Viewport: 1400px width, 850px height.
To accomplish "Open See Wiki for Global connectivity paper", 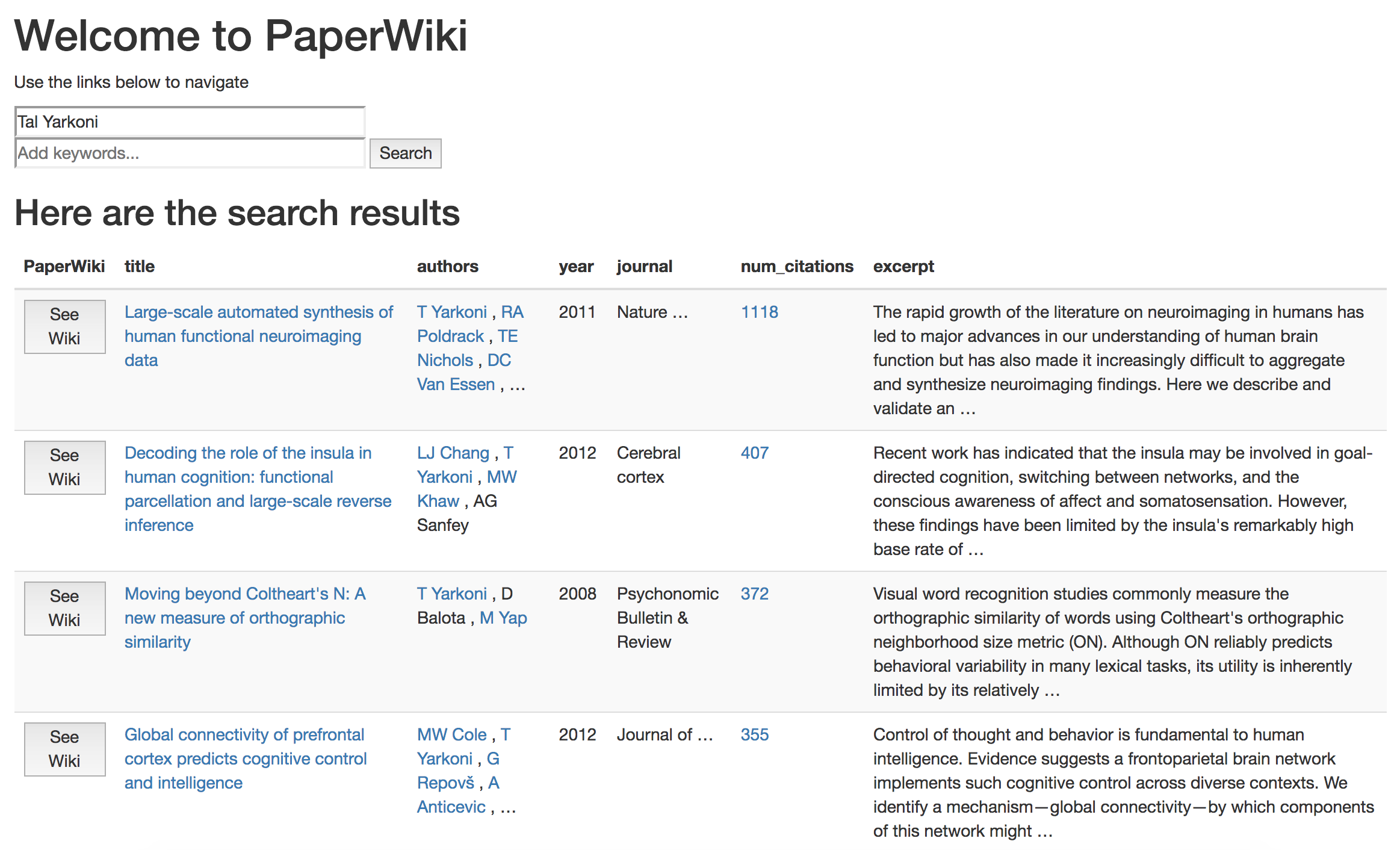I will pyautogui.click(x=64, y=749).
